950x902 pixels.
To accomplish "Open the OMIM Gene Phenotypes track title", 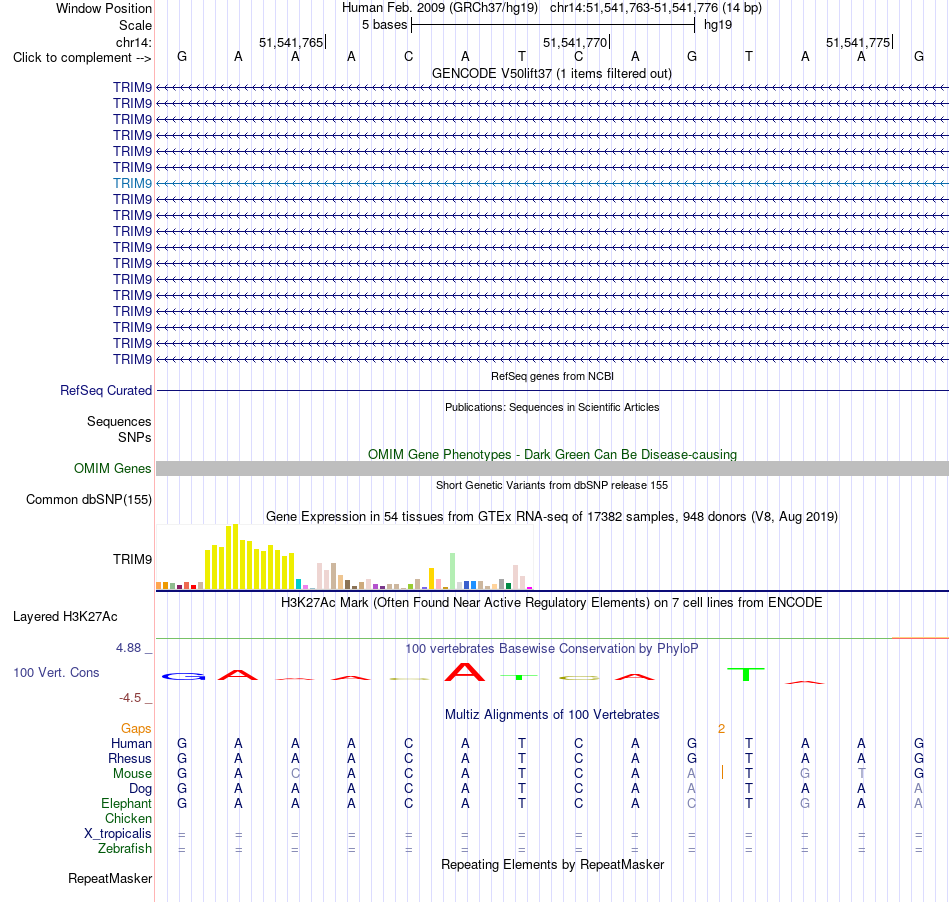I will coord(552,454).
